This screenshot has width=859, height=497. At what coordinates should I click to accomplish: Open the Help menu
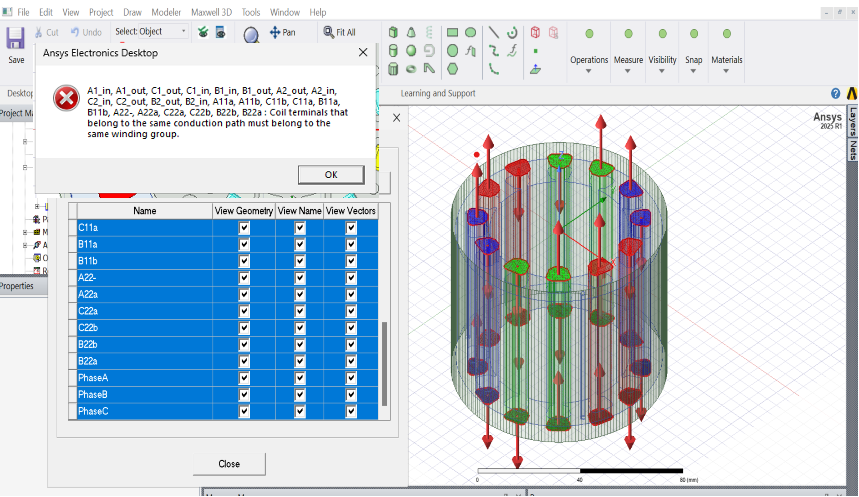click(x=318, y=12)
